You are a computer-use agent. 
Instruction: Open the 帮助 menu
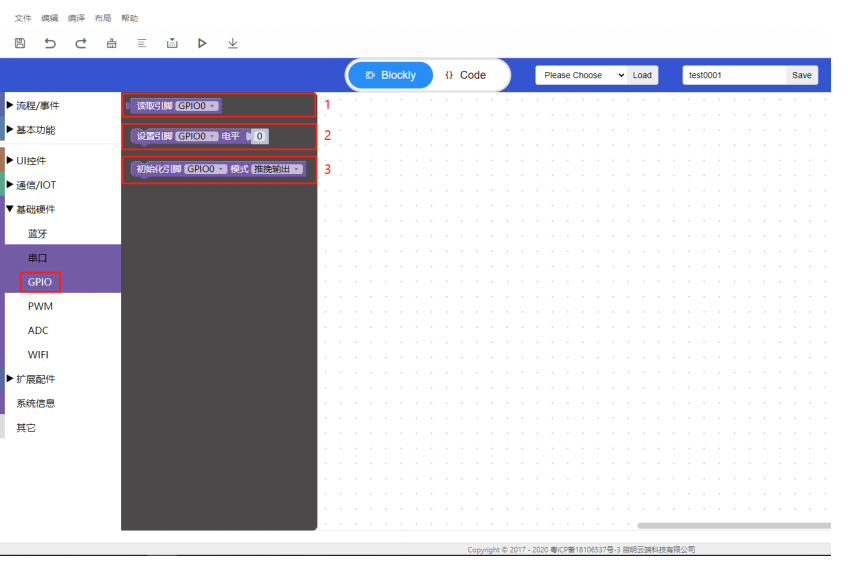[130, 18]
